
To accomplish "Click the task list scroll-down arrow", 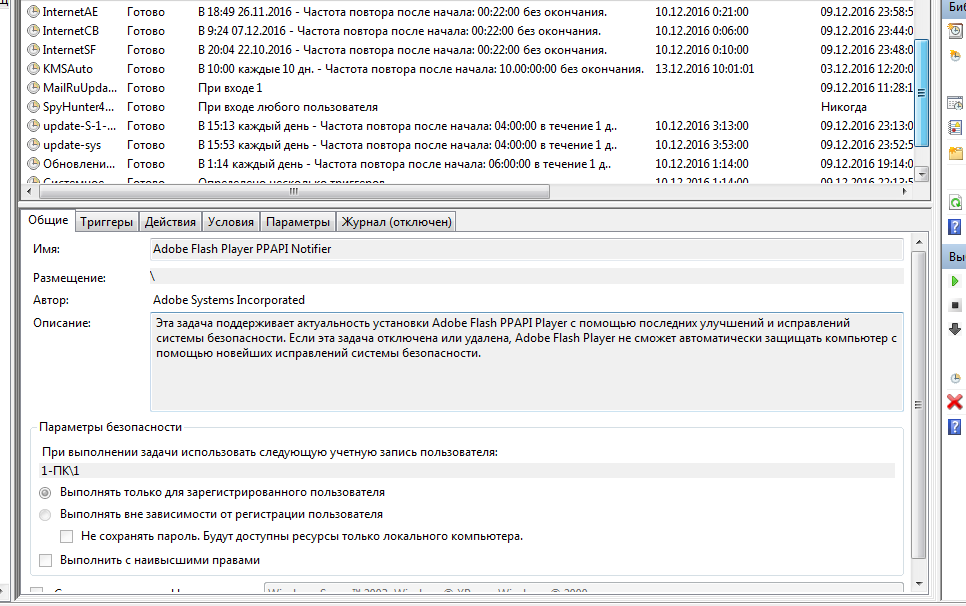I will [924, 174].
